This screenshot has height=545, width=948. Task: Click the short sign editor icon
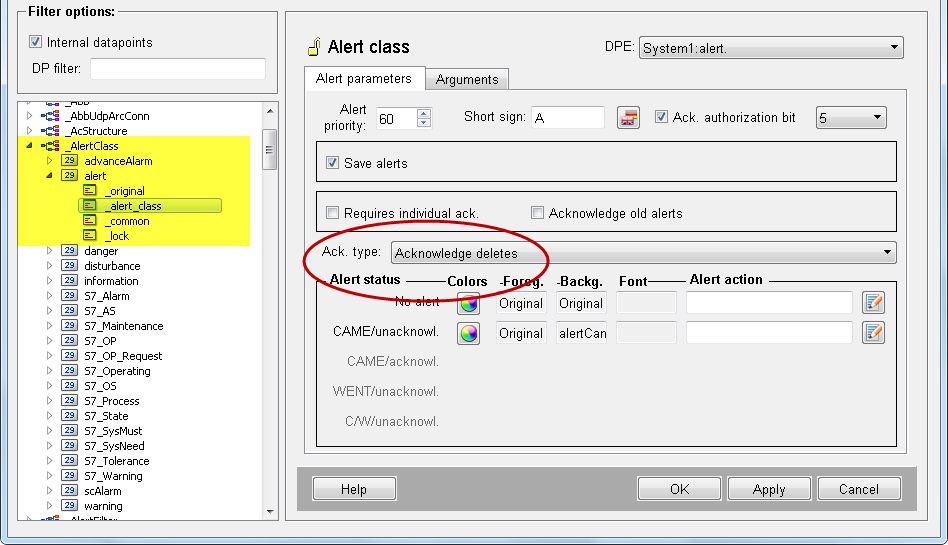pos(628,118)
